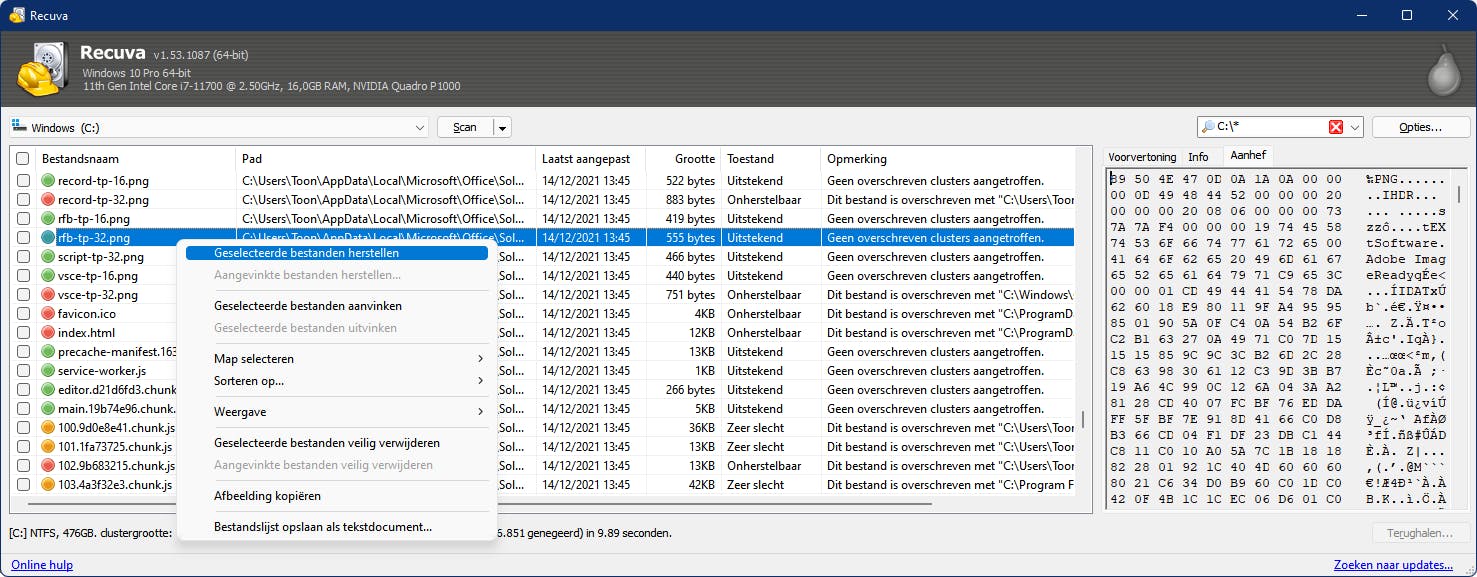Image resolution: width=1477 pixels, height=577 pixels.
Task: Sort by the Bestandsnaam column header
Action: pyautogui.click(x=135, y=159)
